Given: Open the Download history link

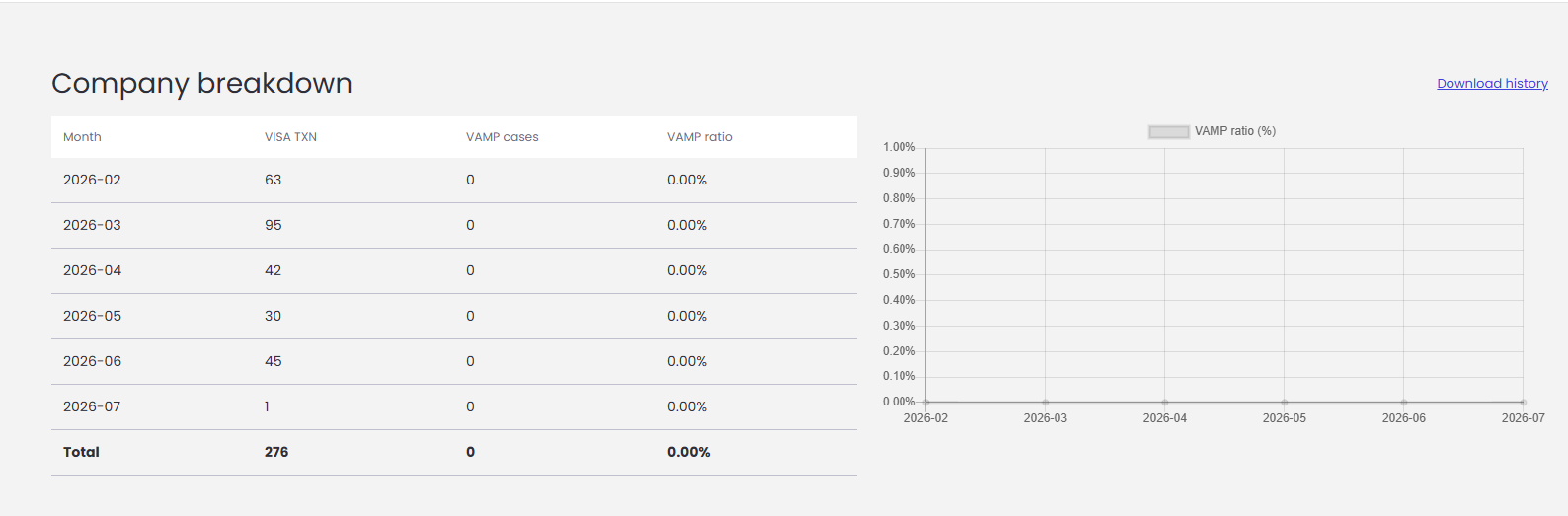Looking at the screenshot, I should (1492, 84).
